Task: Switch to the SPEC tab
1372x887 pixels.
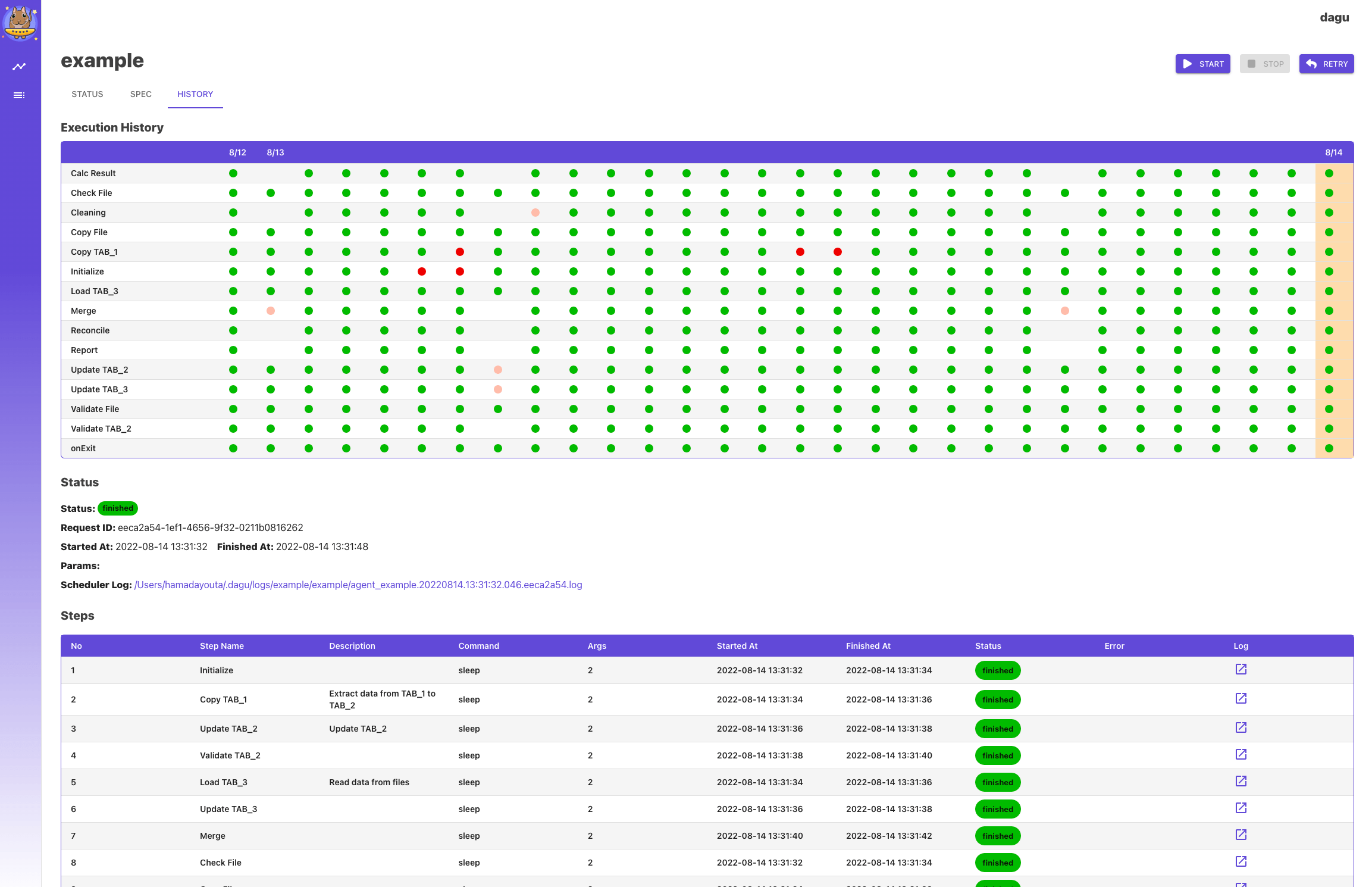Action: (141, 94)
